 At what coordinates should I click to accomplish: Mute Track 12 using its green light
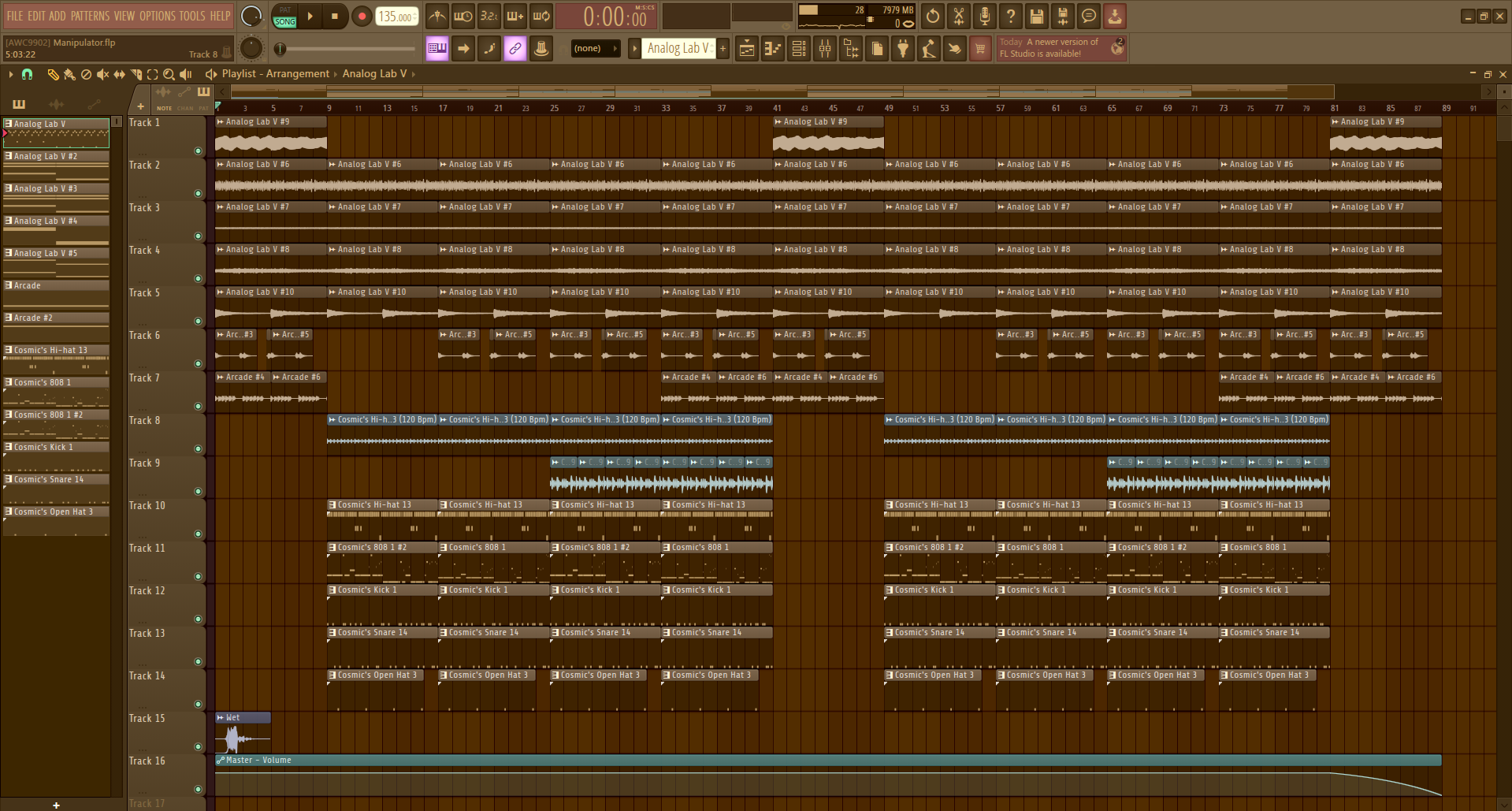pyautogui.click(x=198, y=619)
